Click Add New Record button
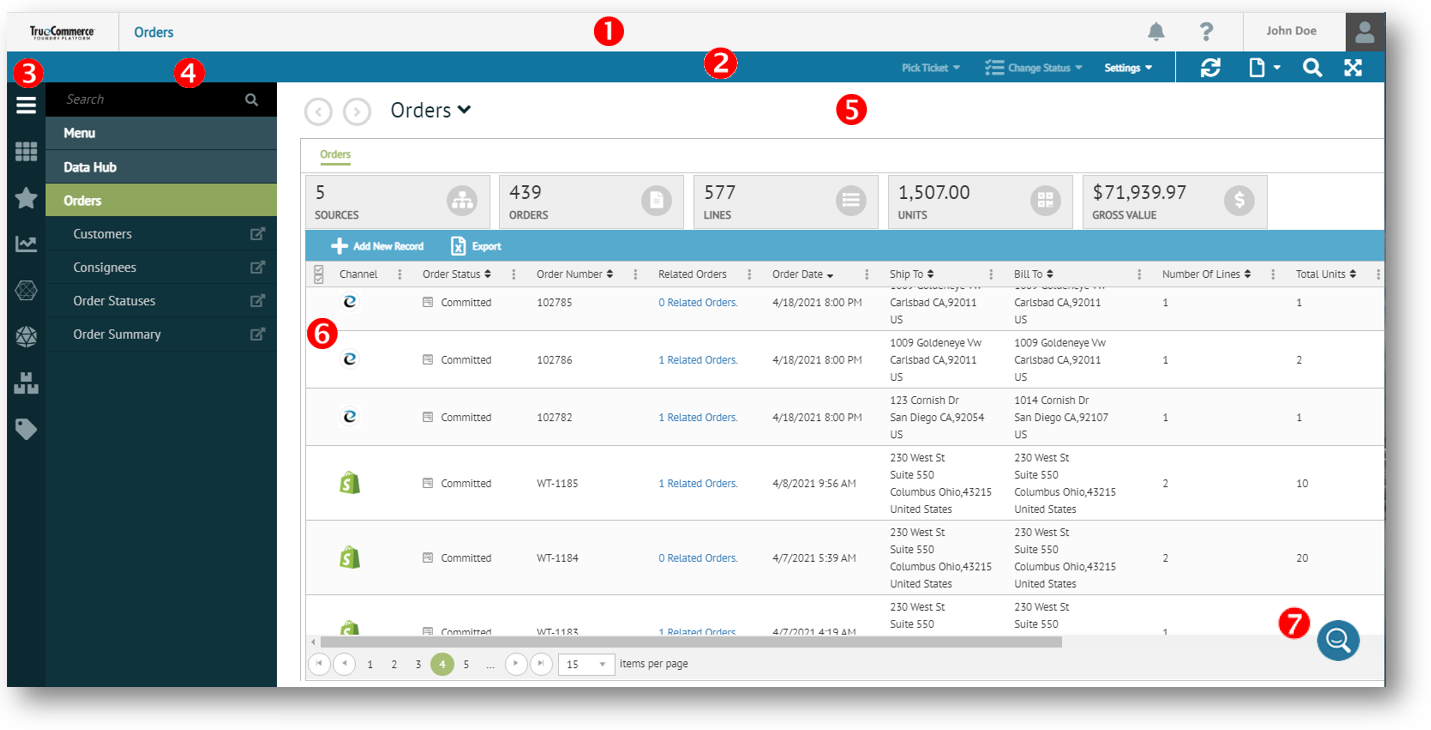1431x730 pixels. [x=378, y=246]
